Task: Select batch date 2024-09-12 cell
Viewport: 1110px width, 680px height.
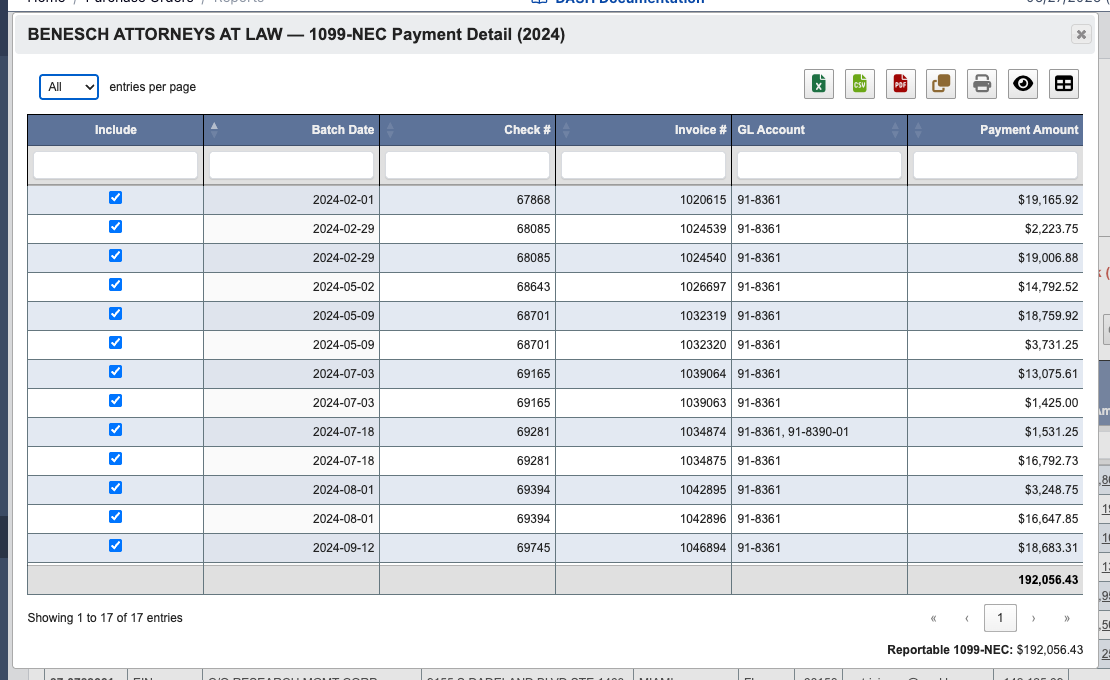Action: [x=292, y=548]
